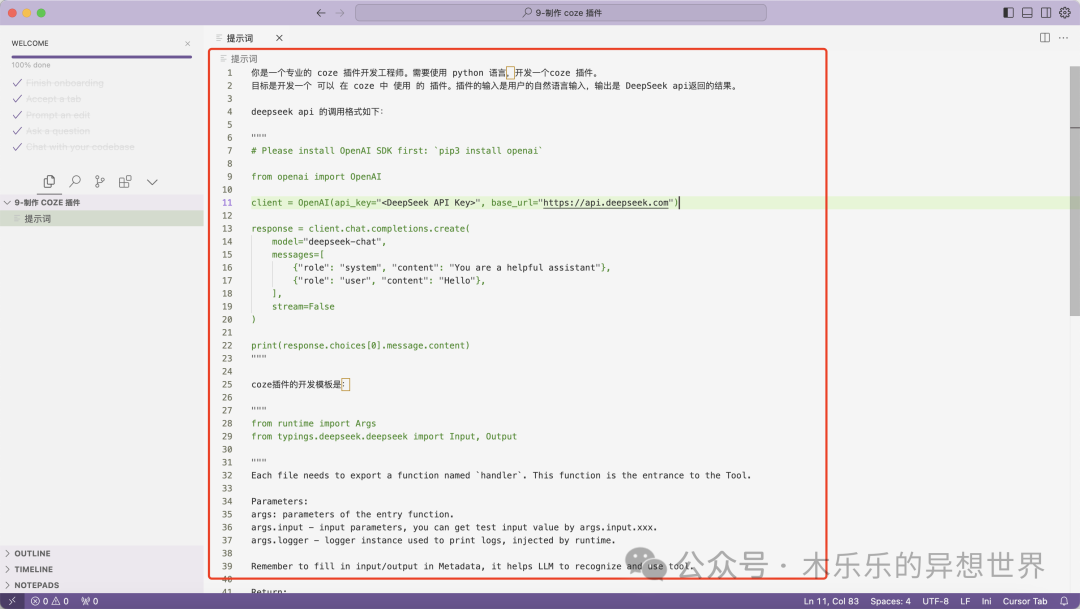Expand the extra views chevron
The height and width of the screenshot is (609, 1080).
click(x=152, y=182)
